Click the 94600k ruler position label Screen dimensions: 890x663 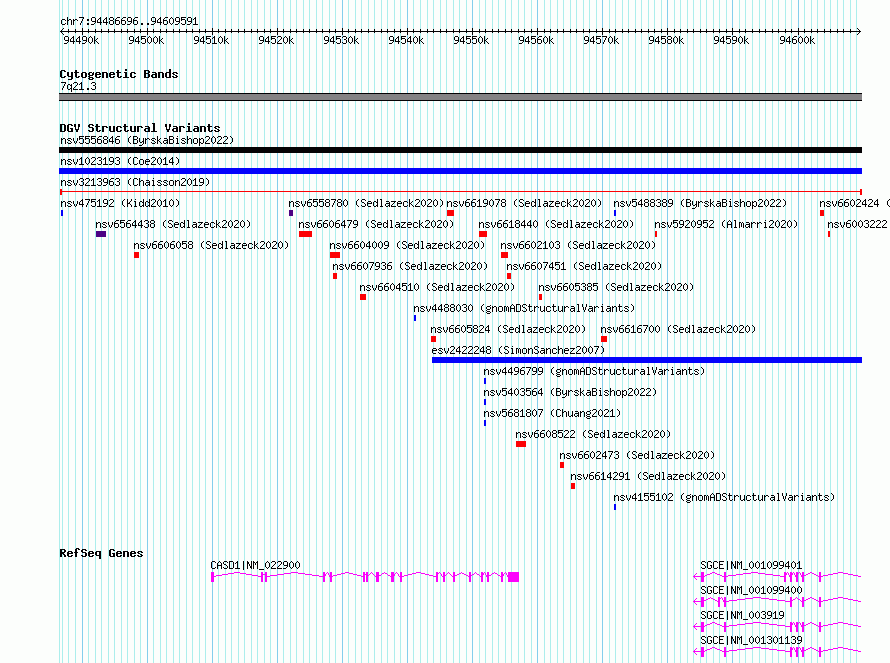(x=797, y=40)
